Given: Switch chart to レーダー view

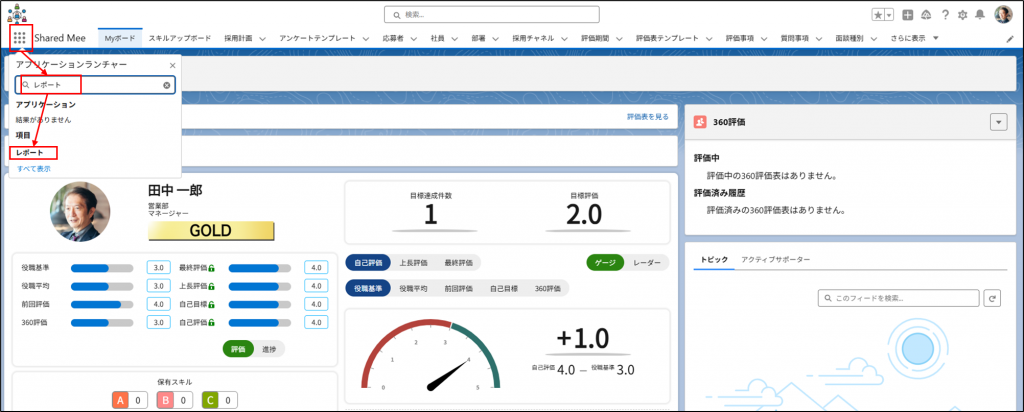Looking at the screenshot, I should pyautogui.click(x=647, y=263).
